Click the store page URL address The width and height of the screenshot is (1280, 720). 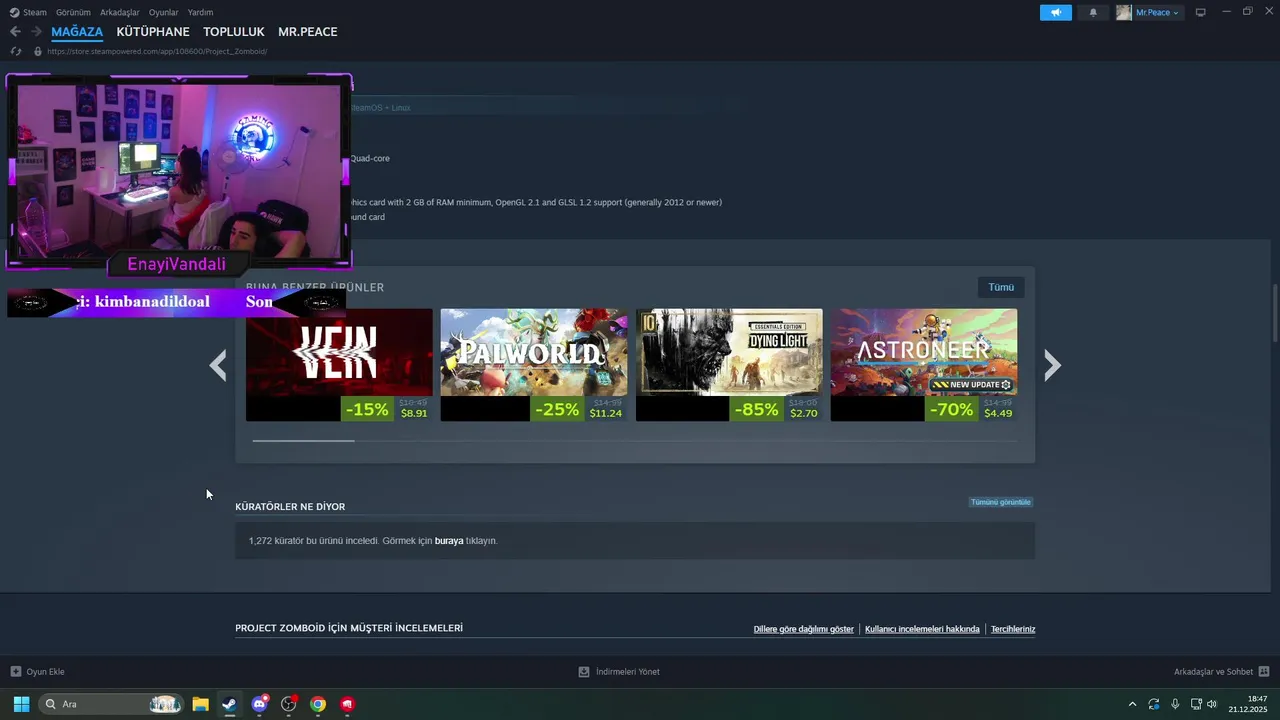point(157,51)
